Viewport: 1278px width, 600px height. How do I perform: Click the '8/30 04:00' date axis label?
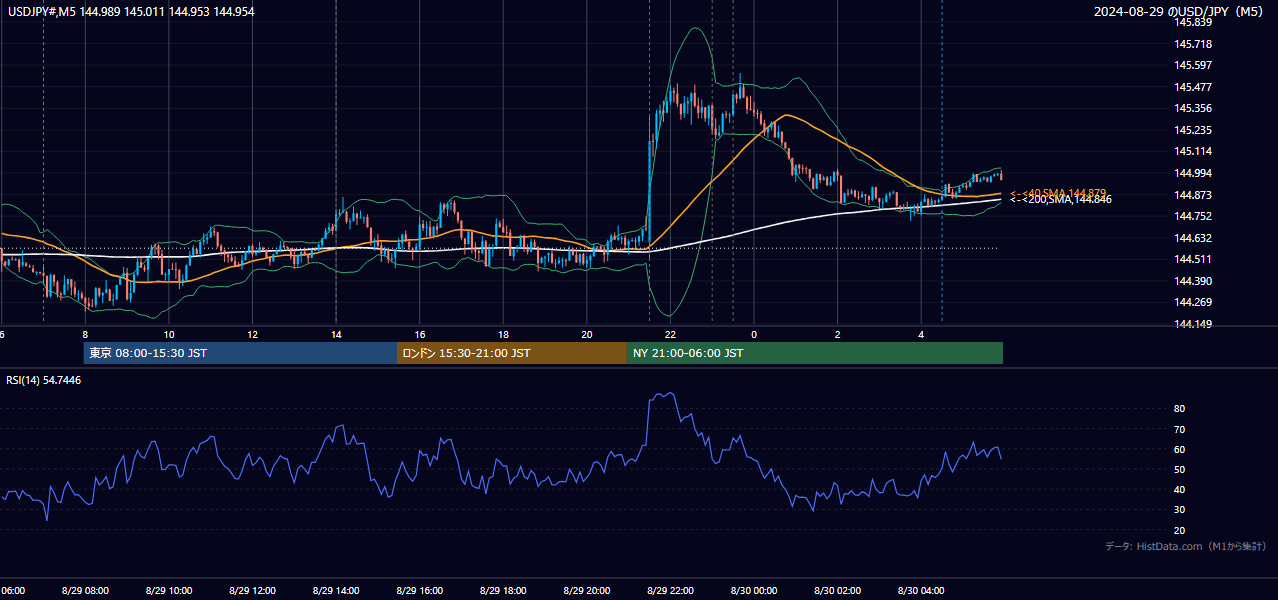(x=921, y=591)
